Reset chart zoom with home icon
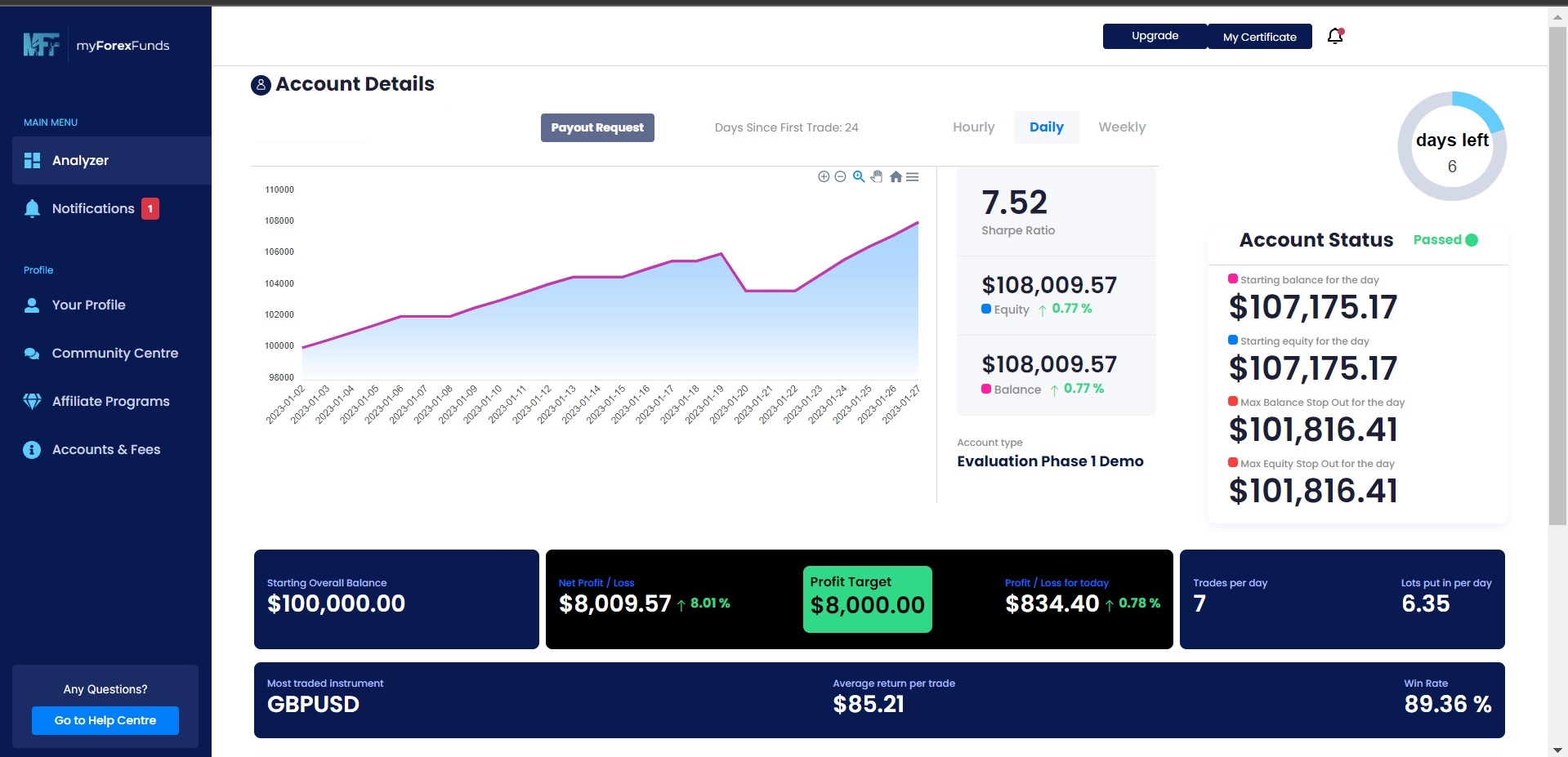 (x=896, y=176)
